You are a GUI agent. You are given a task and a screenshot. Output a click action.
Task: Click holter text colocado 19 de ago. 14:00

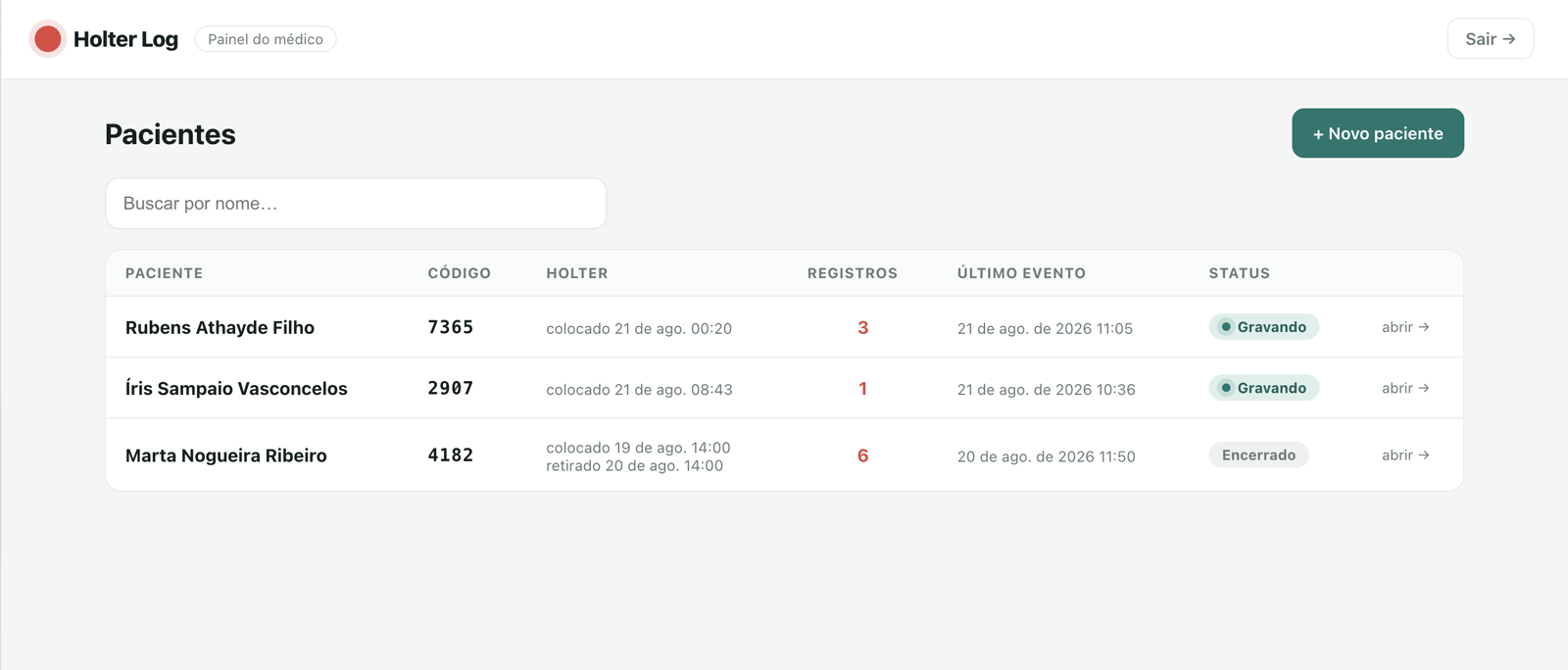tap(638, 448)
